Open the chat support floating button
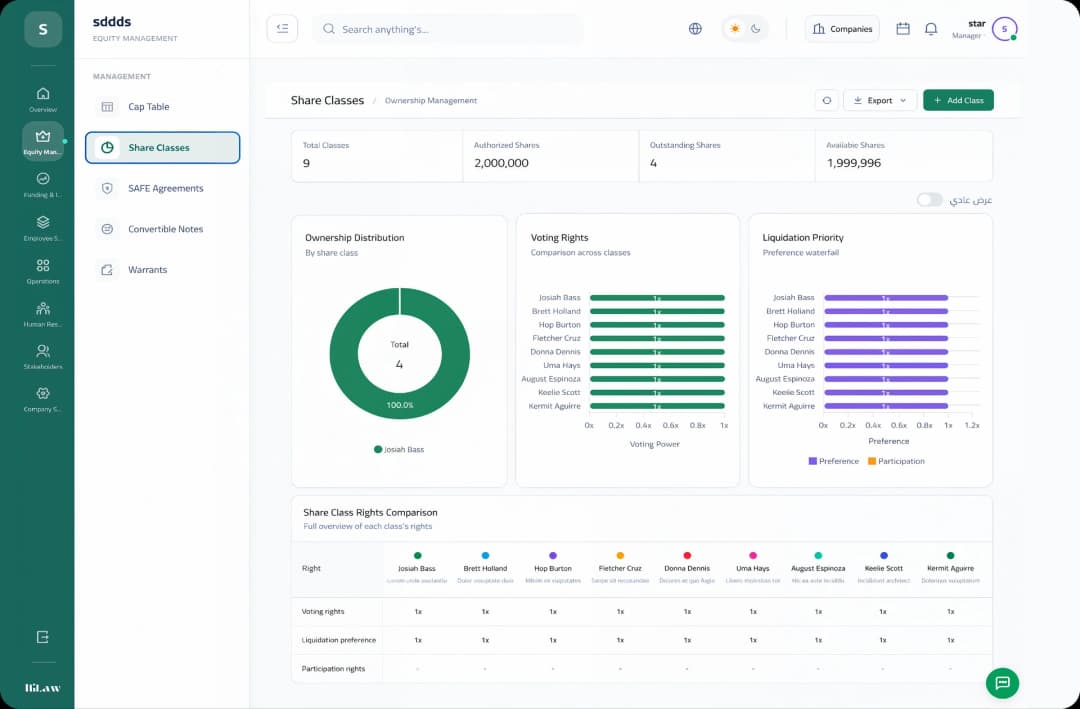Screen dimensions: 1080x709 tap(1002, 683)
